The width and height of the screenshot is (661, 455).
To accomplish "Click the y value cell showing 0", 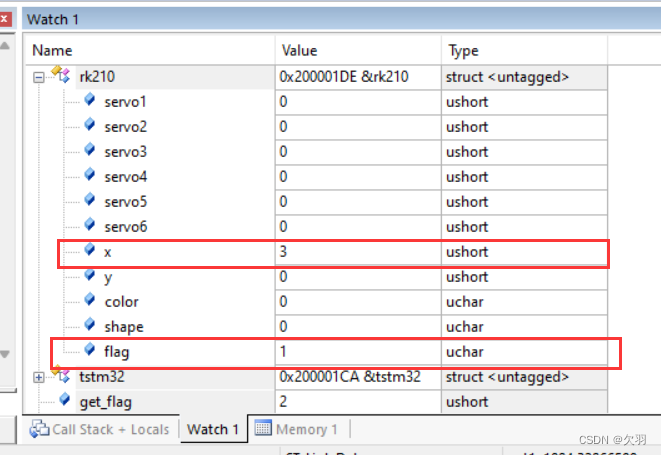I will coord(358,277).
